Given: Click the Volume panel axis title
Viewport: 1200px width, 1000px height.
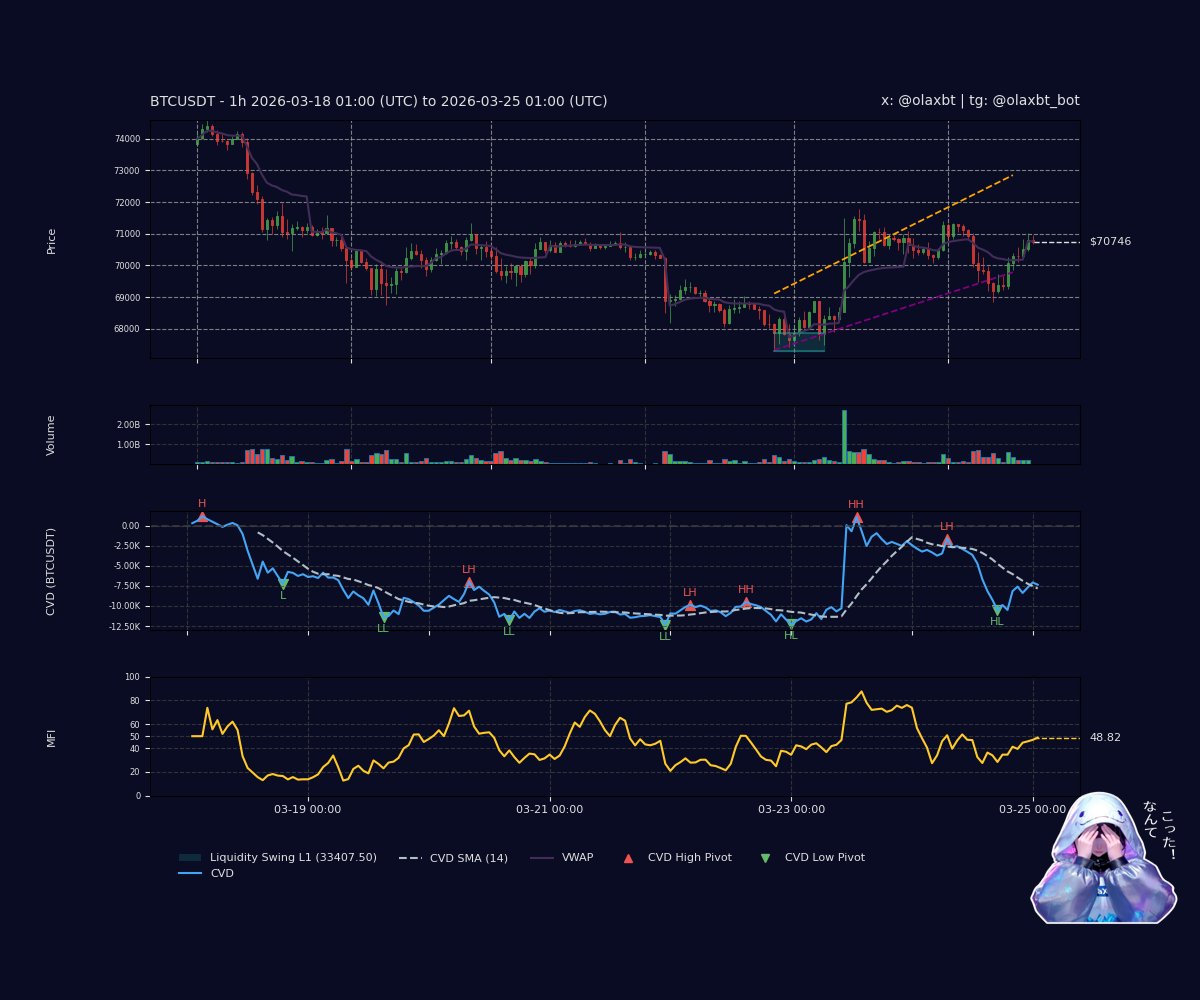Looking at the screenshot, I should click(x=51, y=435).
